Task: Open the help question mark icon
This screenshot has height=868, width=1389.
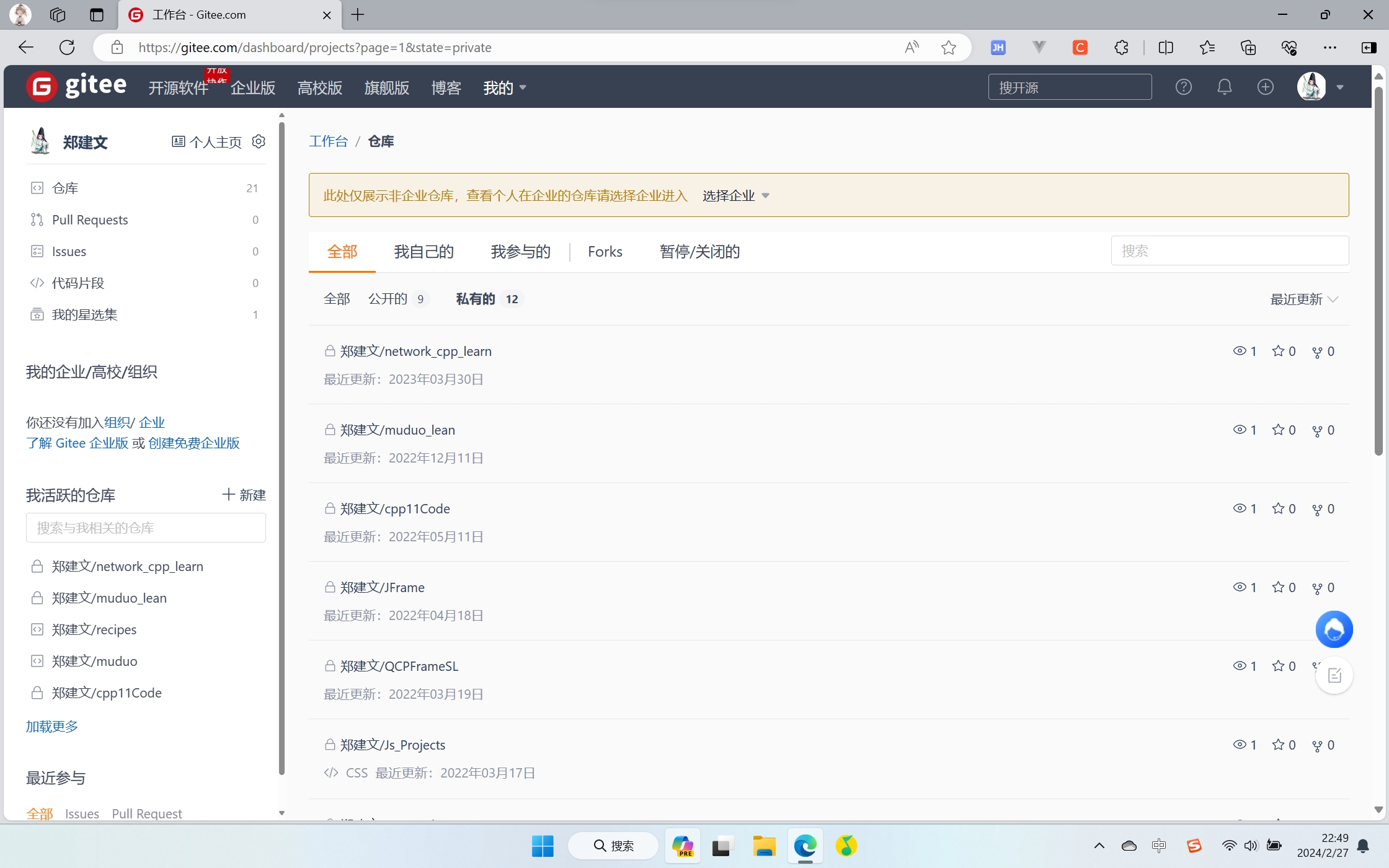Action: [x=1183, y=87]
